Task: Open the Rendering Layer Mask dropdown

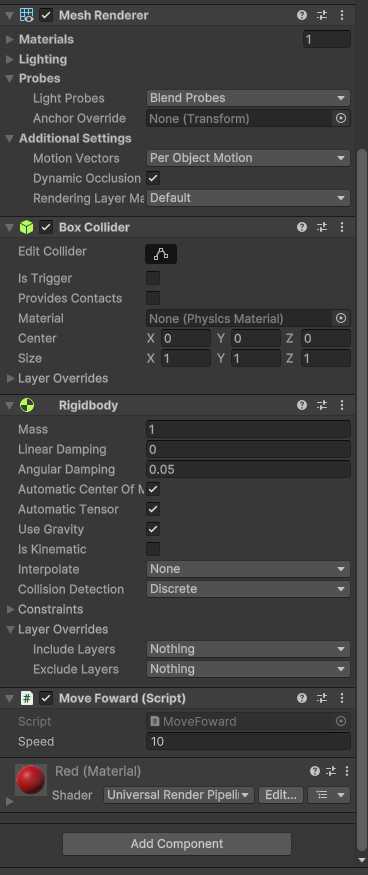Action: [x=248, y=198]
